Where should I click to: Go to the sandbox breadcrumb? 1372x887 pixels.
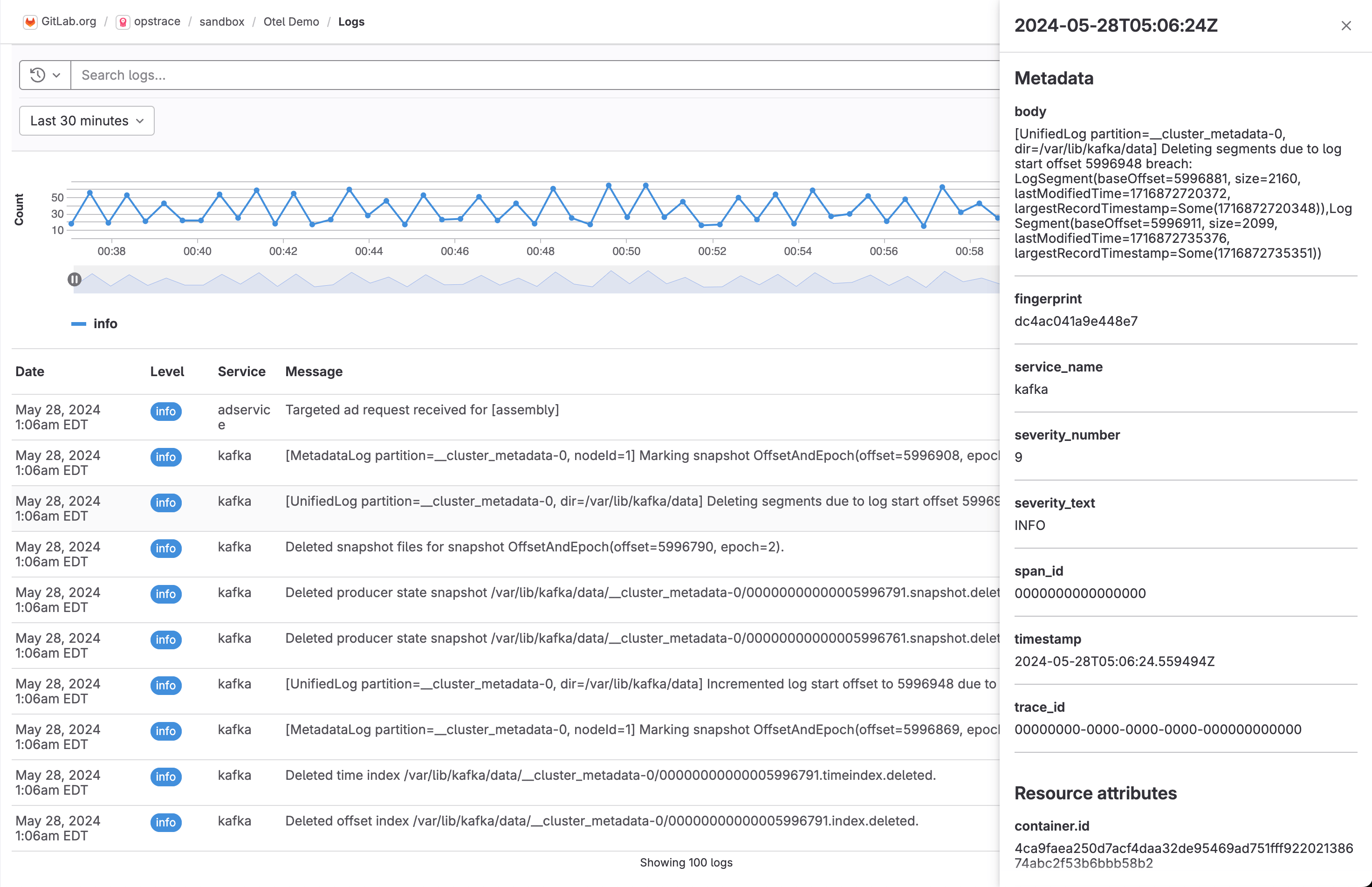click(222, 22)
